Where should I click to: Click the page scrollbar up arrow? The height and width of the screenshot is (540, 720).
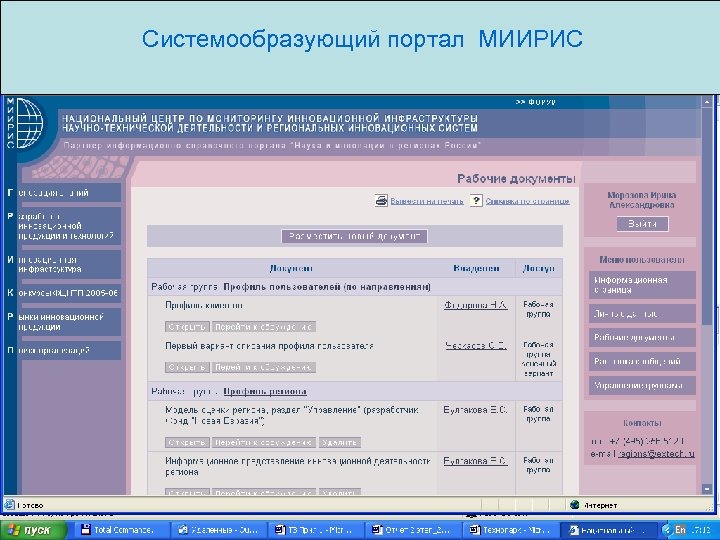(x=708, y=101)
